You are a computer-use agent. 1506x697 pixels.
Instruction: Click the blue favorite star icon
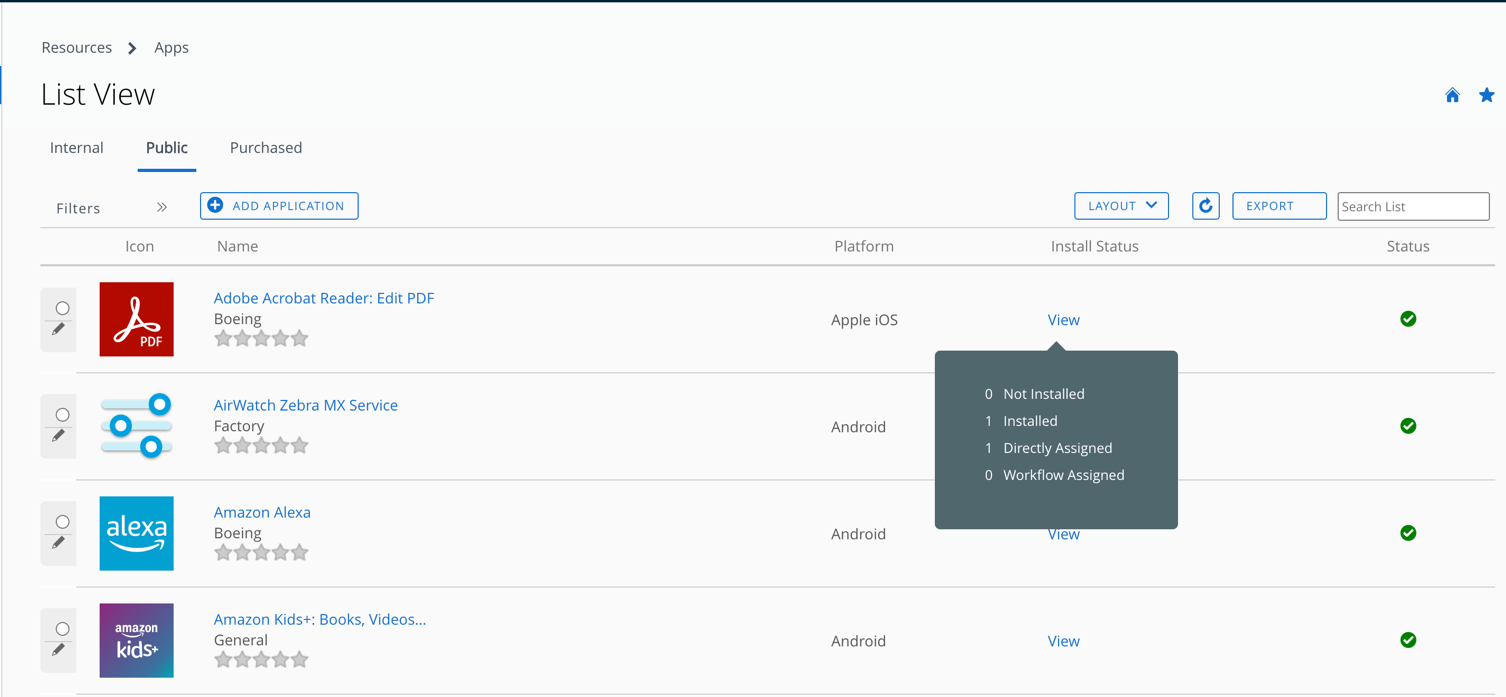tap(1486, 96)
